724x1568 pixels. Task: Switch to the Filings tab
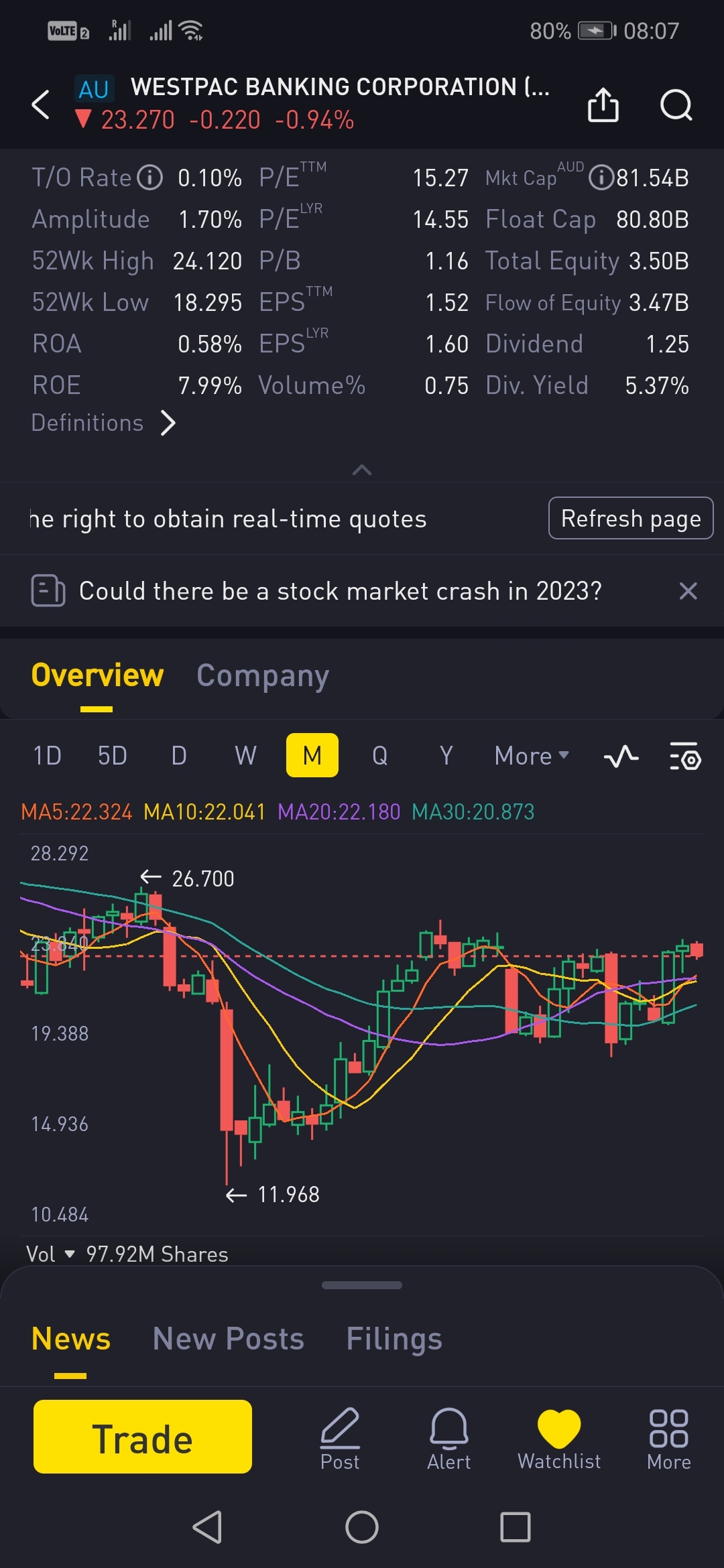394,1339
